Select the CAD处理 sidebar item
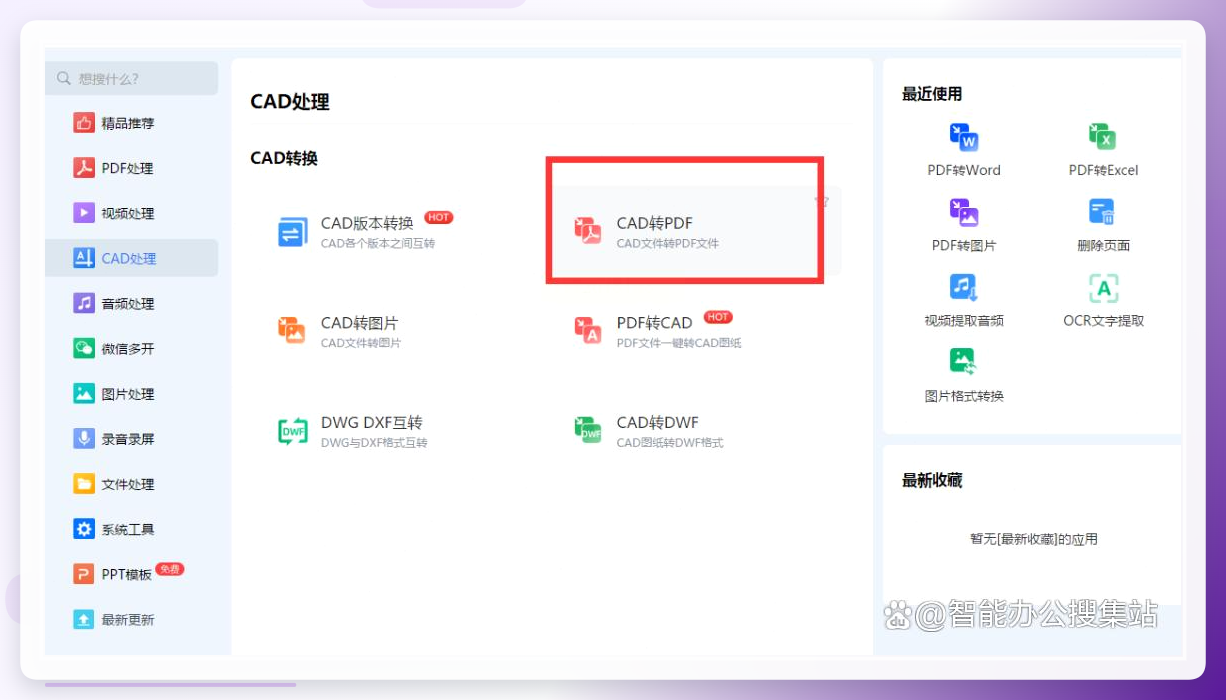Viewport: 1226px width, 700px height. [x=132, y=258]
